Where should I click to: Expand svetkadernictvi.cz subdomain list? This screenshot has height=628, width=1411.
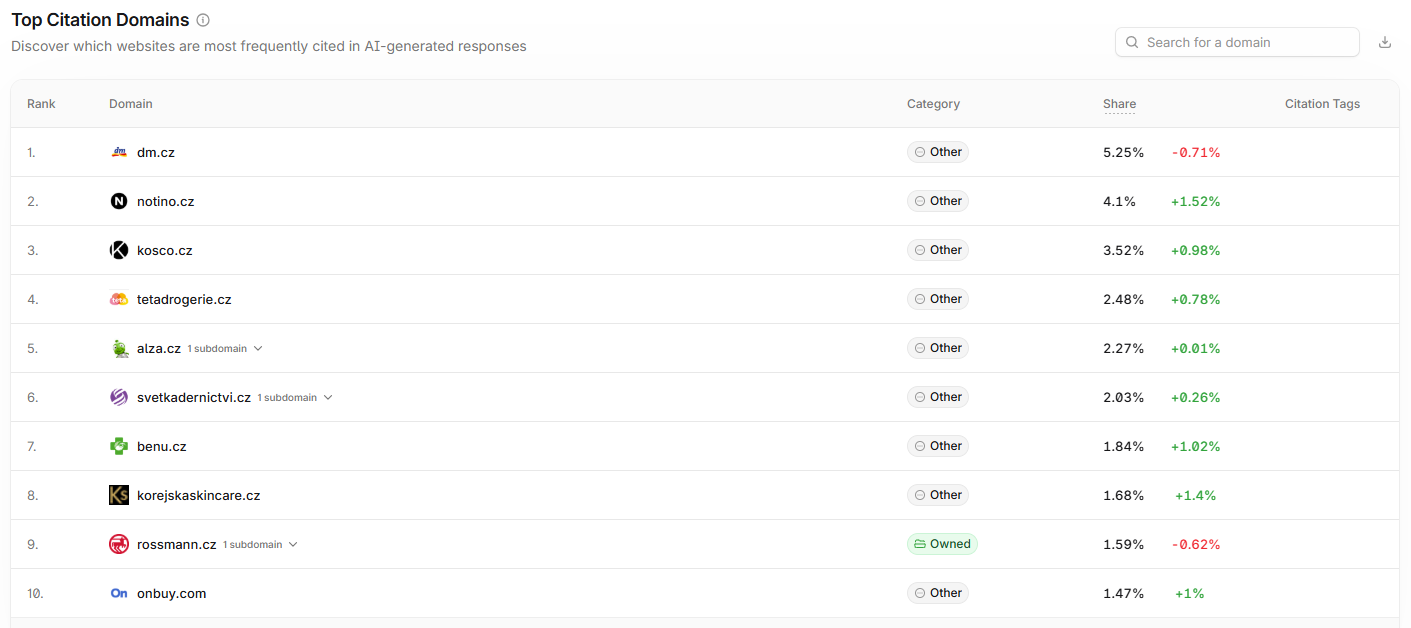point(328,398)
